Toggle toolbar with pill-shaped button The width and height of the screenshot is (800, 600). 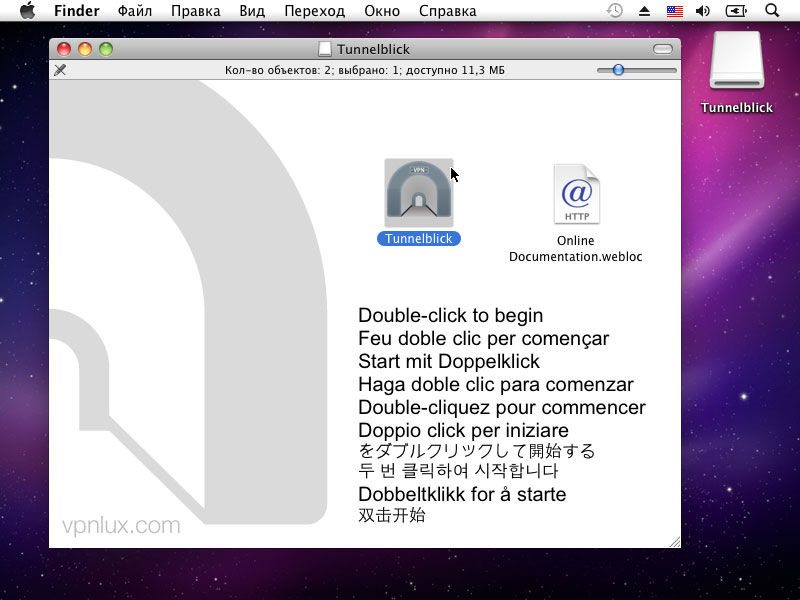point(663,49)
